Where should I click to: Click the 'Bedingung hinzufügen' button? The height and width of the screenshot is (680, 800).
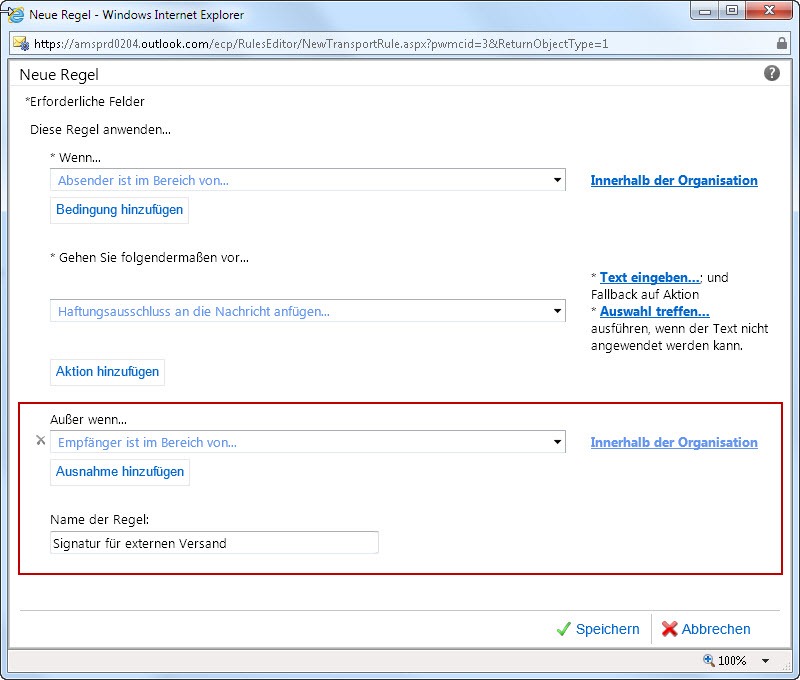pyautogui.click(x=119, y=210)
